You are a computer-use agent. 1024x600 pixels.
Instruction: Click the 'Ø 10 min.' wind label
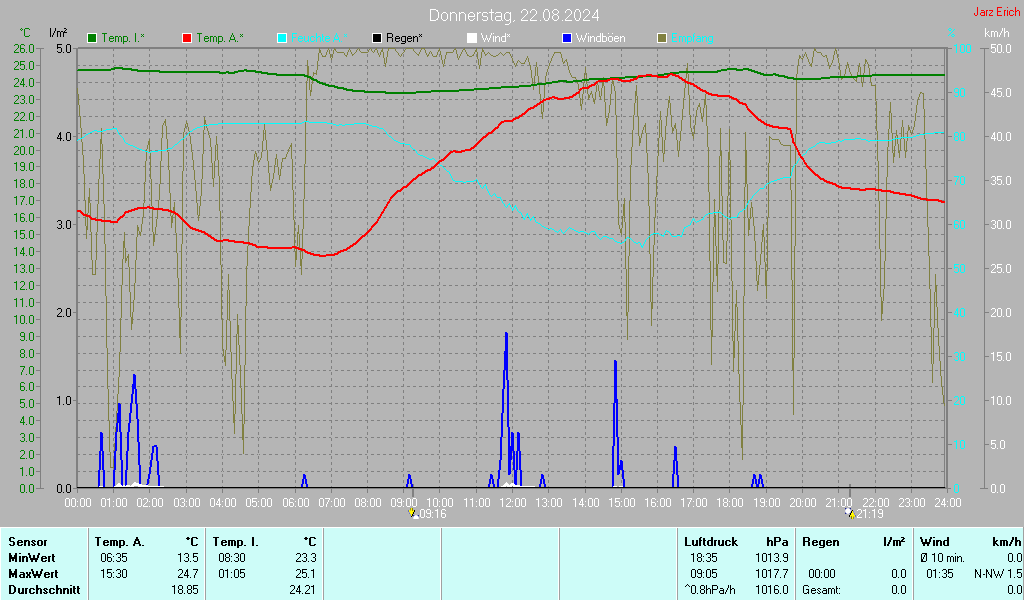pos(942,558)
